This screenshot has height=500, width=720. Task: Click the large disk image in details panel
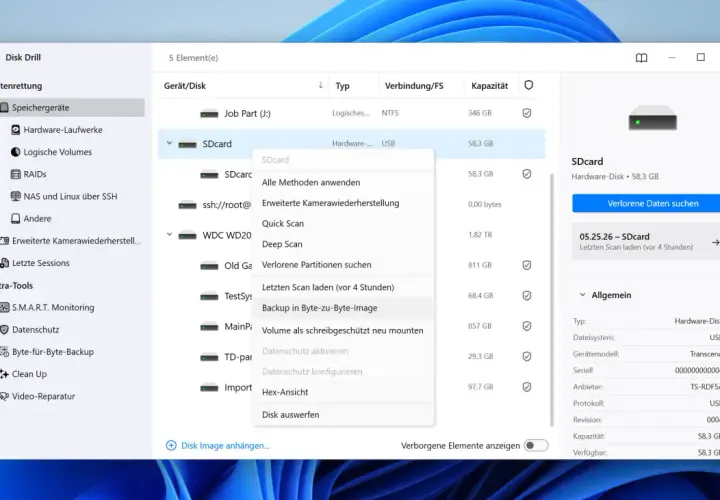click(x=652, y=118)
